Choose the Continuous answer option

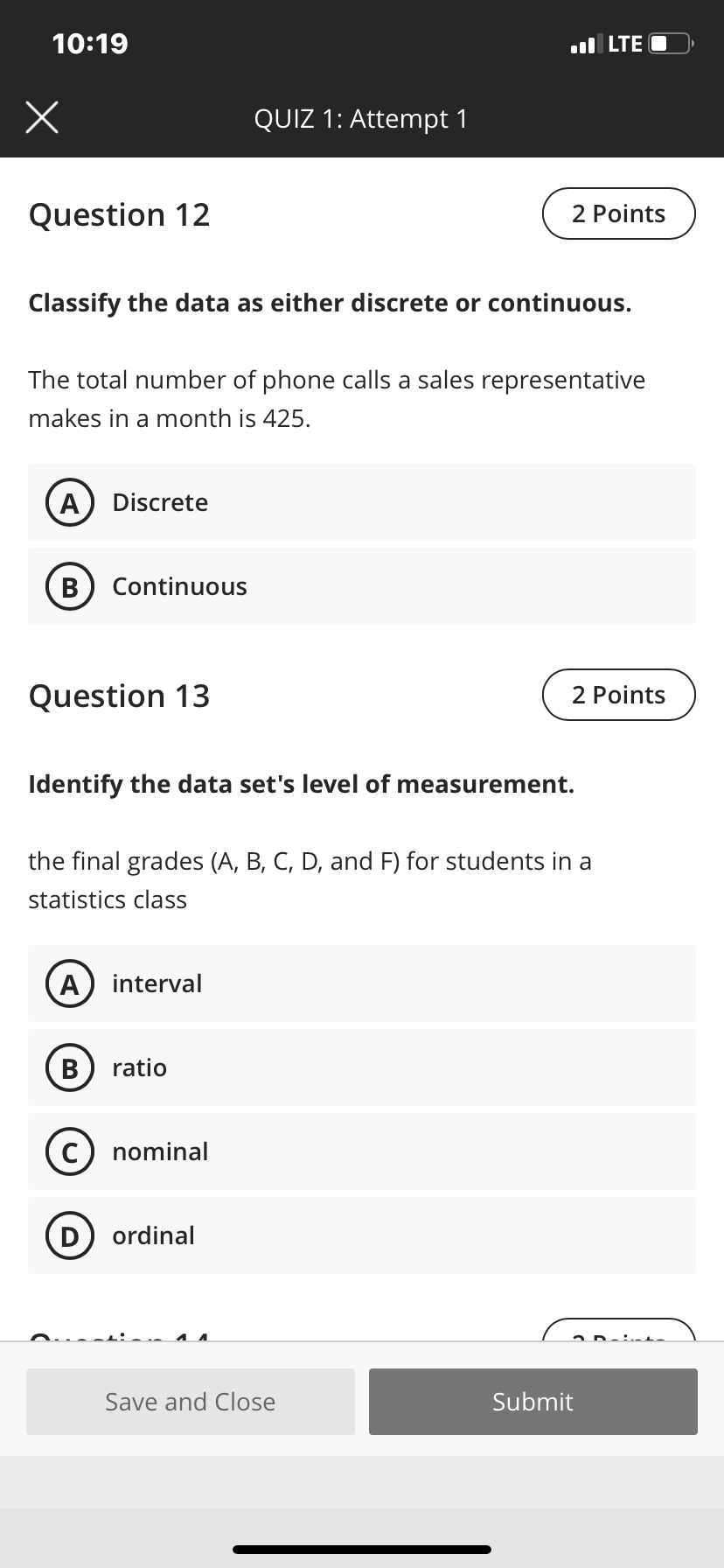click(x=362, y=586)
